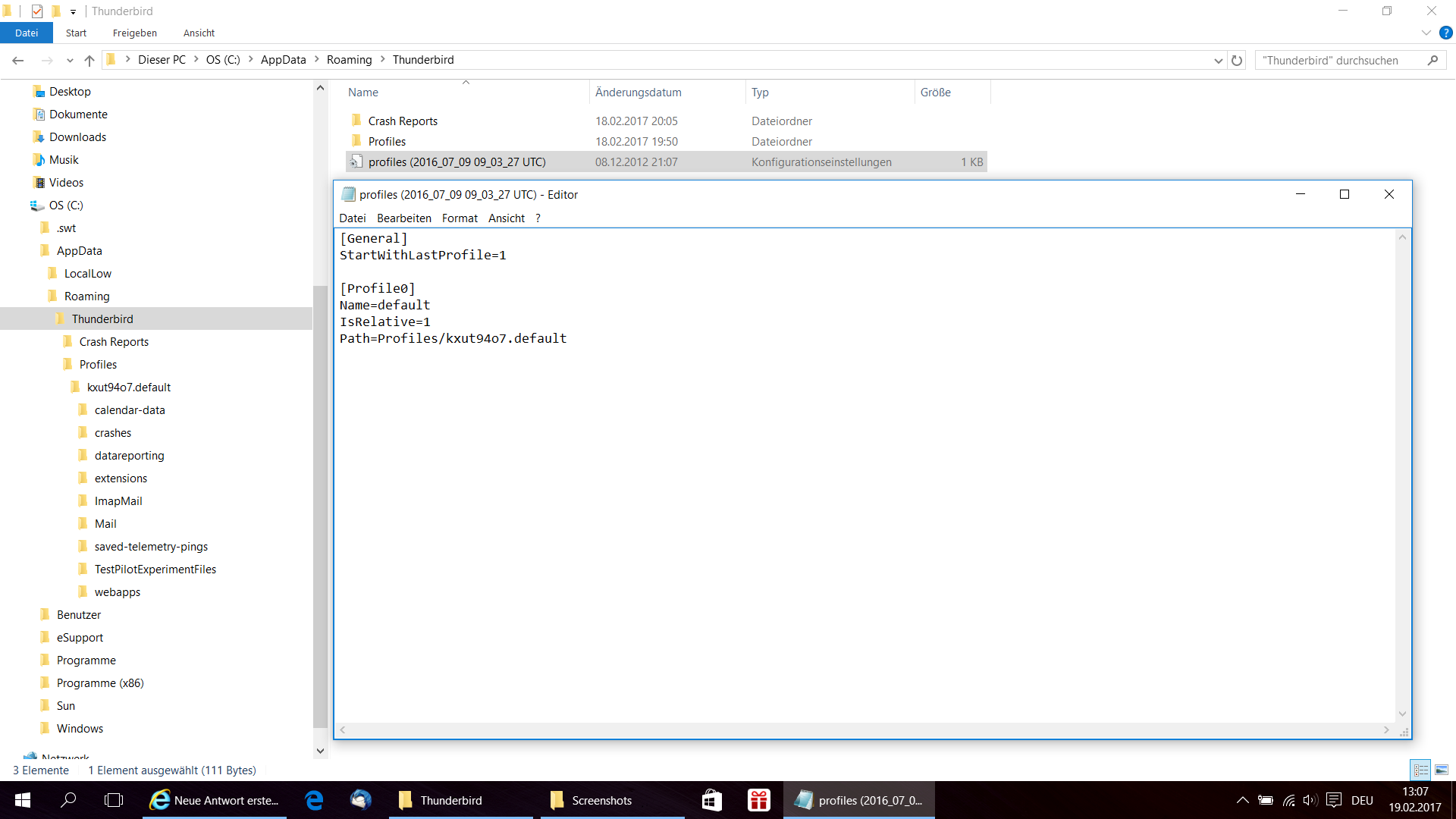Image resolution: width=1456 pixels, height=819 pixels.
Task: Open Edge browser from taskbar
Action: (314, 800)
